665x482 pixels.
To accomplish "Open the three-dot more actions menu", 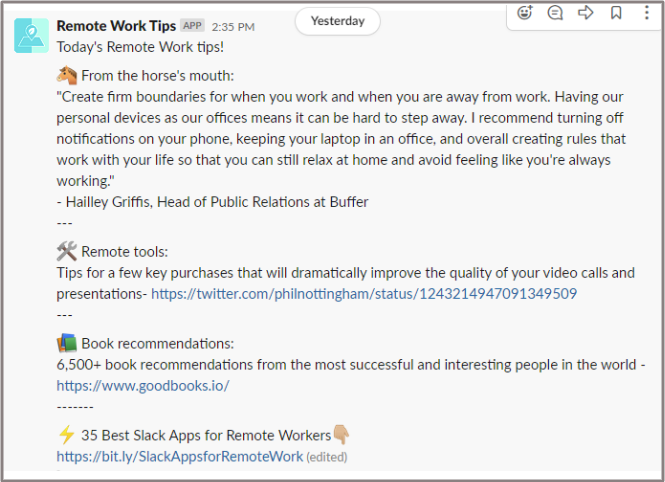I will tap(647, 13).
